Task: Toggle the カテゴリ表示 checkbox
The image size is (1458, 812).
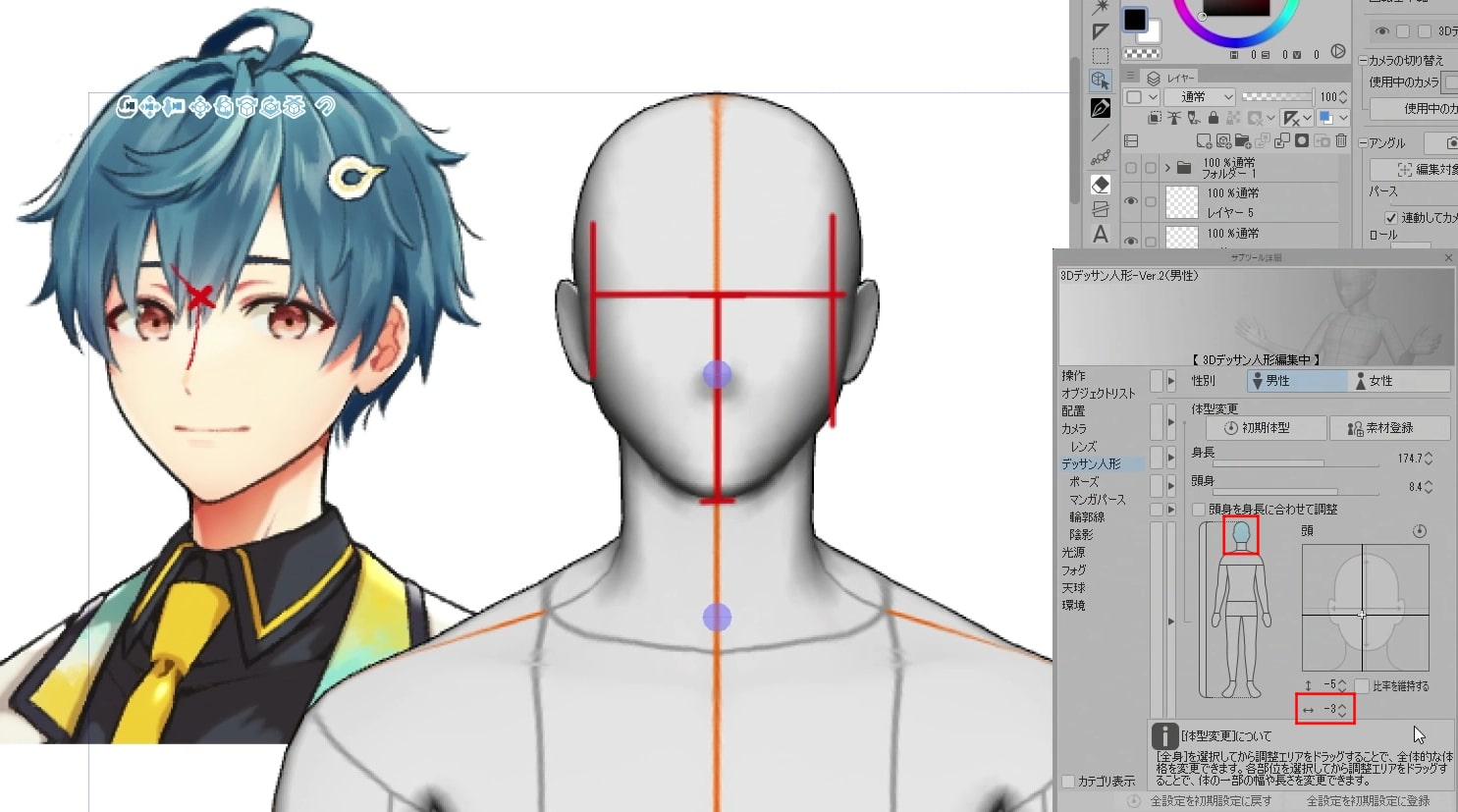Action: pos(1068,782)
